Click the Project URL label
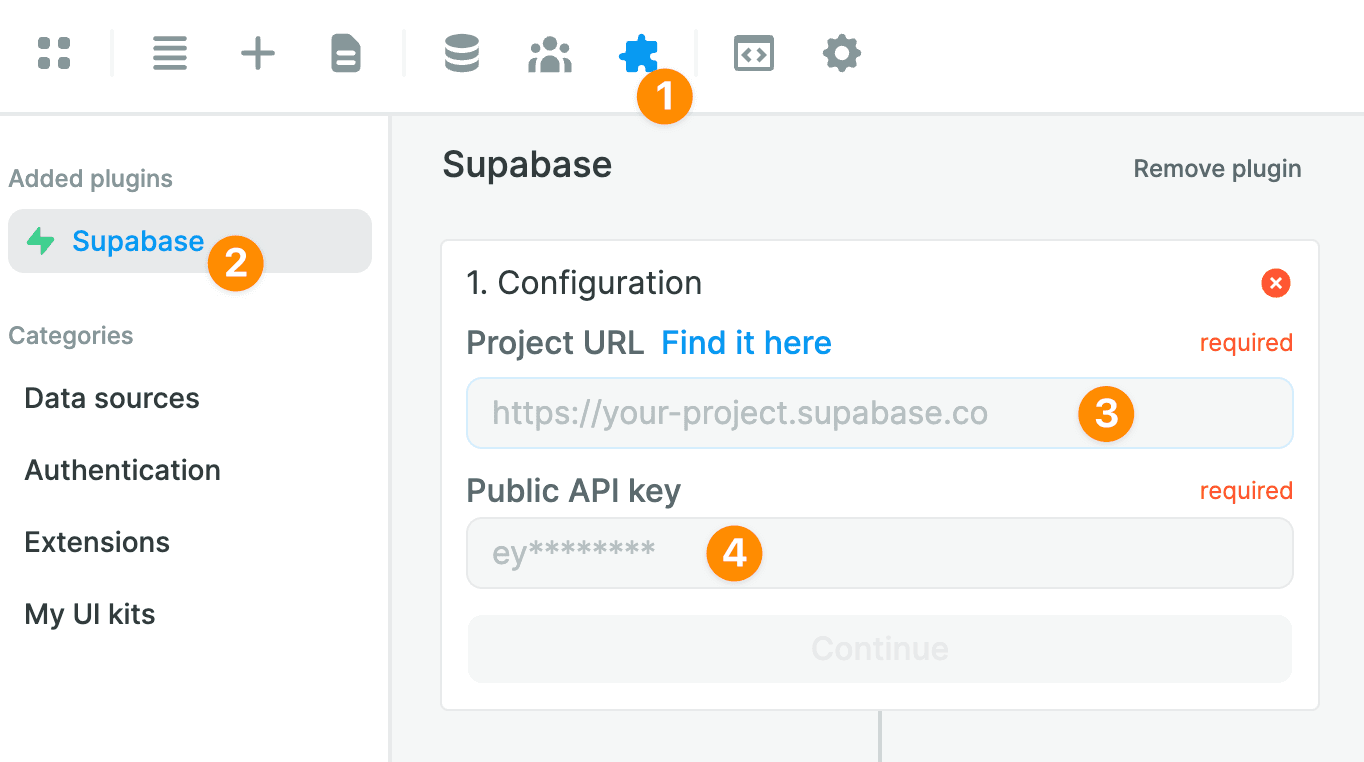The width and height of the screenshot is (1364, 762). [555, 343]
